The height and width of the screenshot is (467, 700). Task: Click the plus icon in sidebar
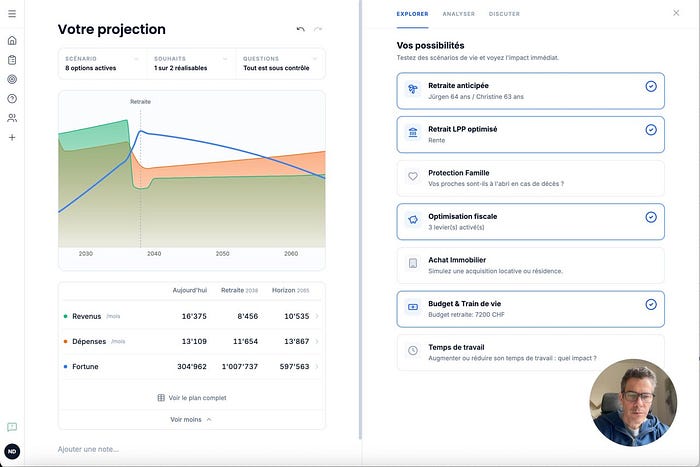coord(12,137)
